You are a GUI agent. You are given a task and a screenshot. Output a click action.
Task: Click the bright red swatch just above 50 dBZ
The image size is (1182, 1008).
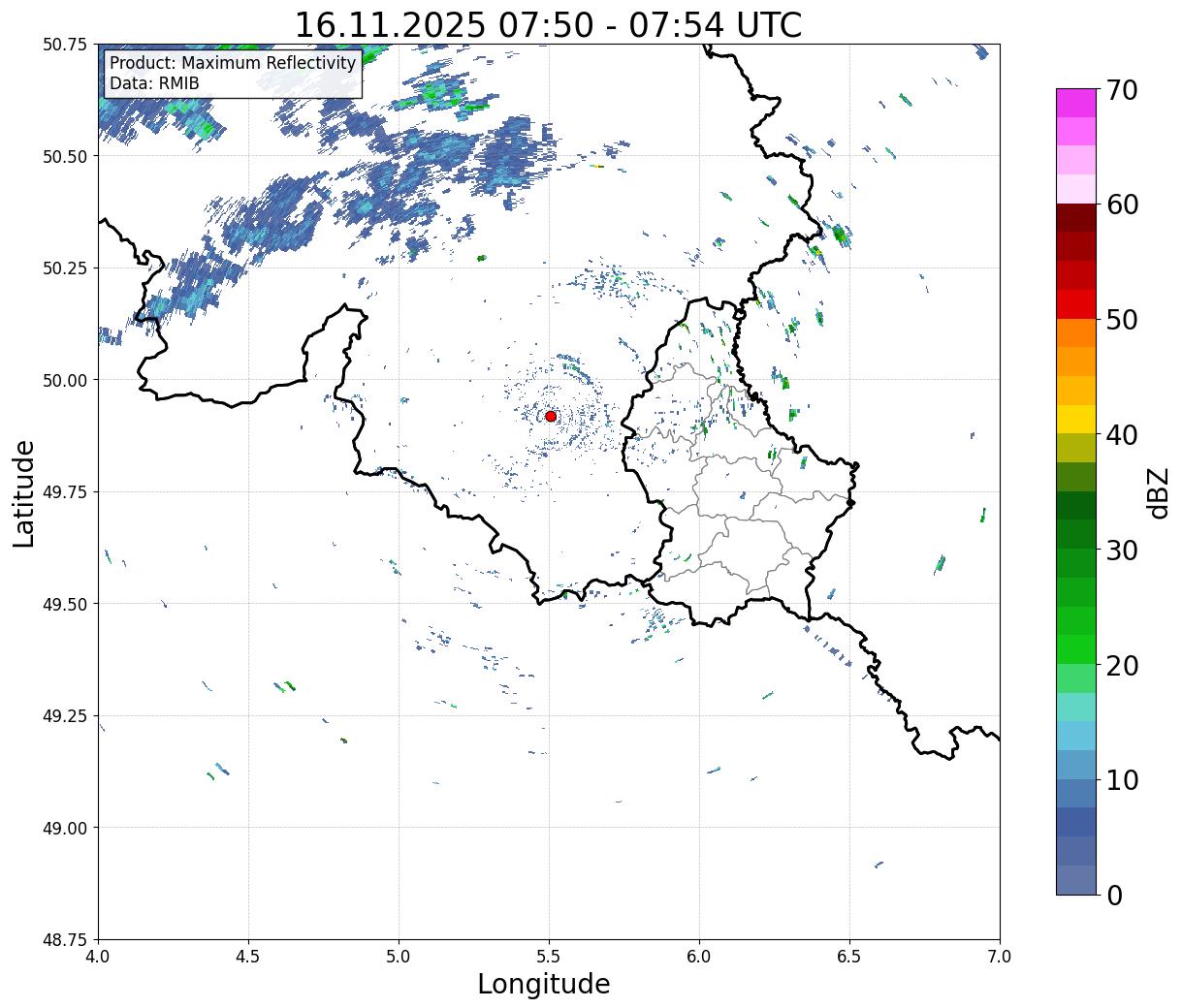pyautogui.click(x=1076, y=304)
